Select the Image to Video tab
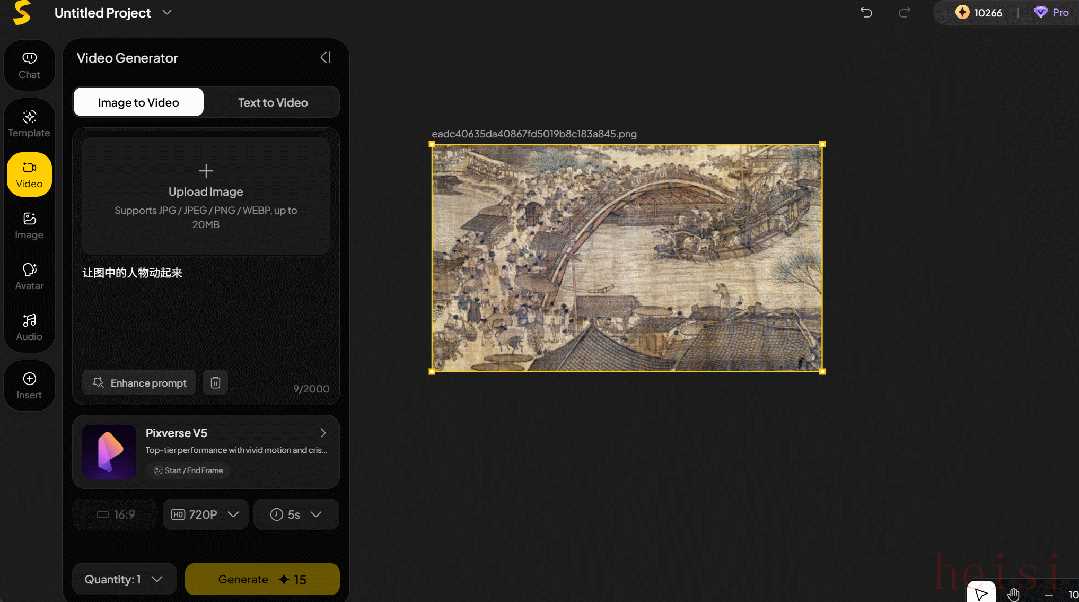The height and width of the screenshot is (602, 1079). click(x=139, y=102)
